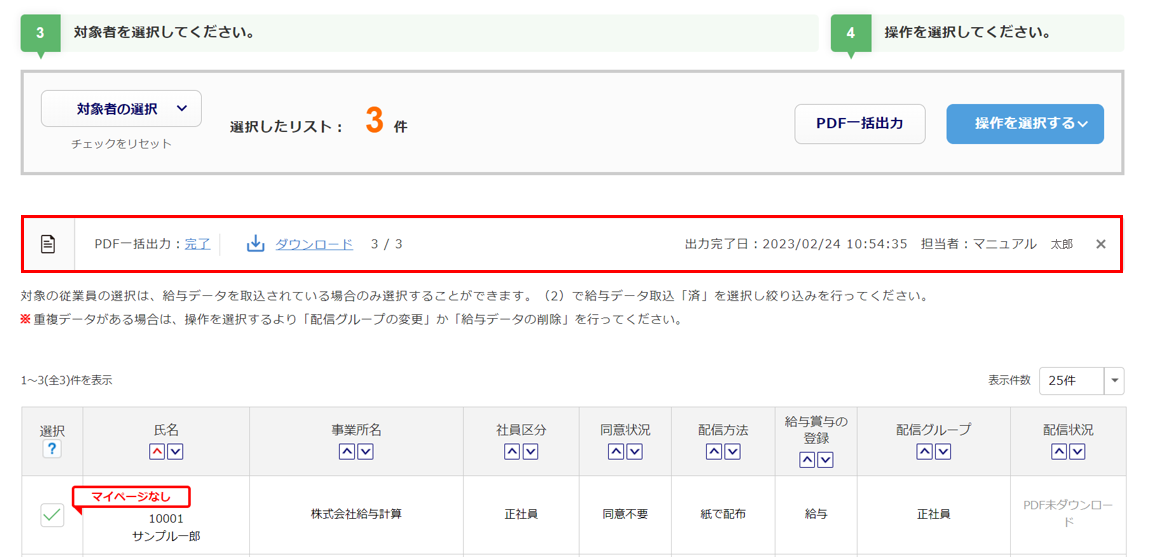Click the 給与 cell in 給与賞与の登録 column
Screen dimensions: 1149x557
(x=816, y=514)
